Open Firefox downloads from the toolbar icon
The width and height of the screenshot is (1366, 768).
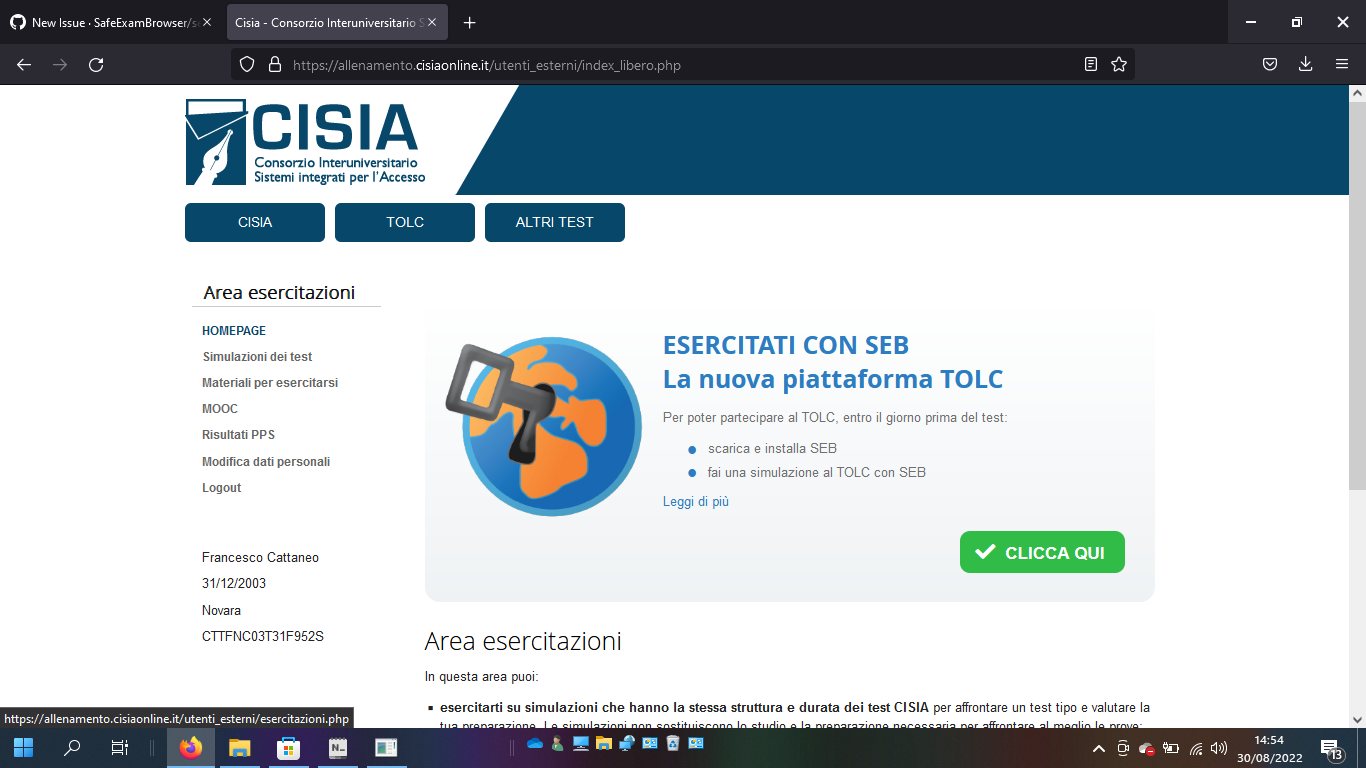(x=1305, y=64)
